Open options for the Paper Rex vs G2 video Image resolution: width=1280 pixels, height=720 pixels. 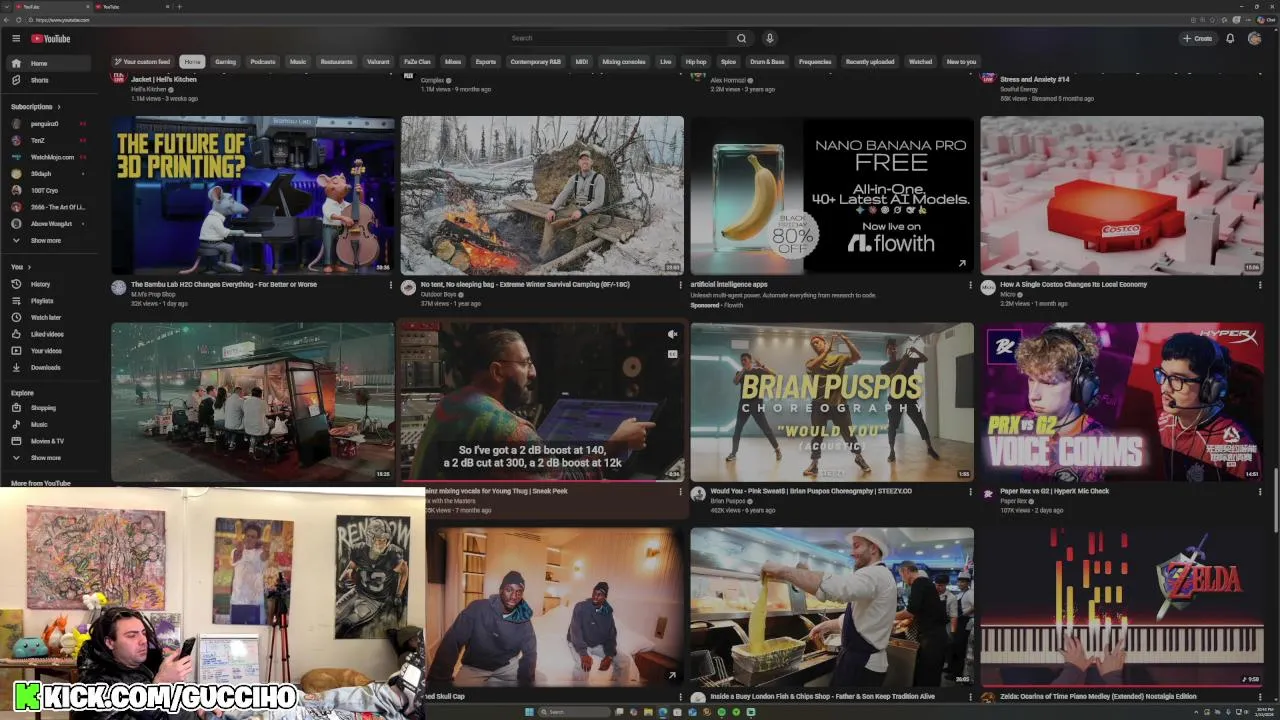[x=1259, y=492]
